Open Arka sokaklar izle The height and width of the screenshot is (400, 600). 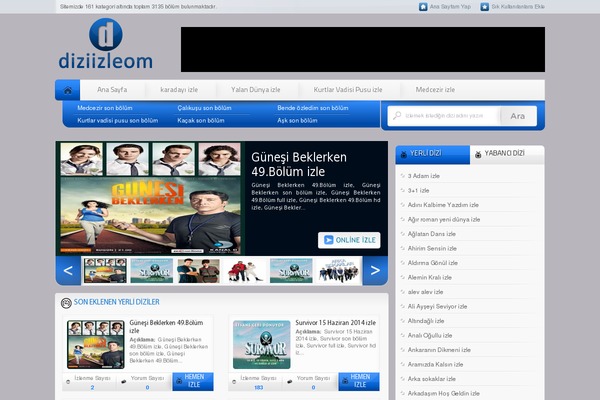[x=431, y=379]
